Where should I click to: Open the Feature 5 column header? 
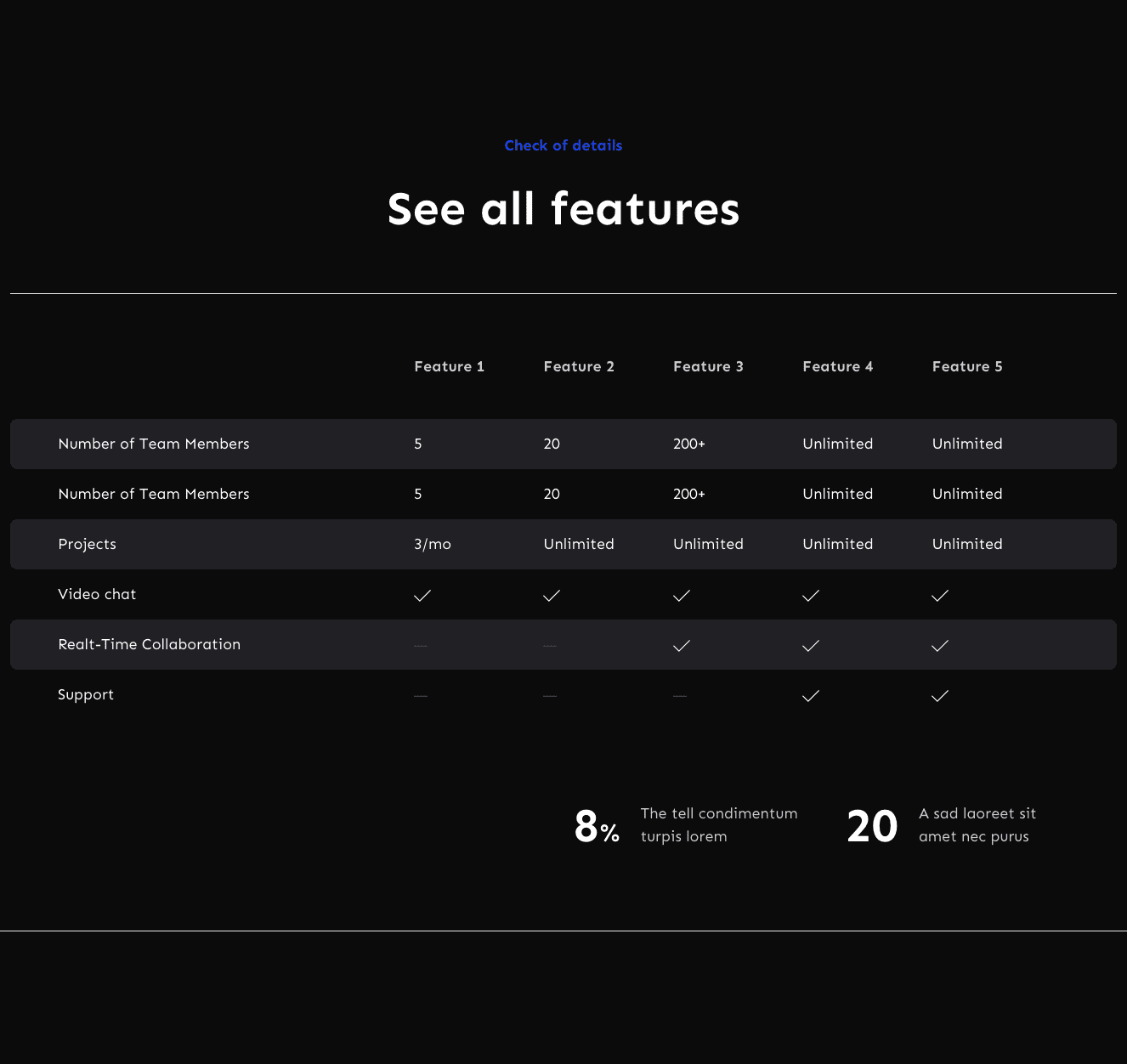tap(967, 366)
